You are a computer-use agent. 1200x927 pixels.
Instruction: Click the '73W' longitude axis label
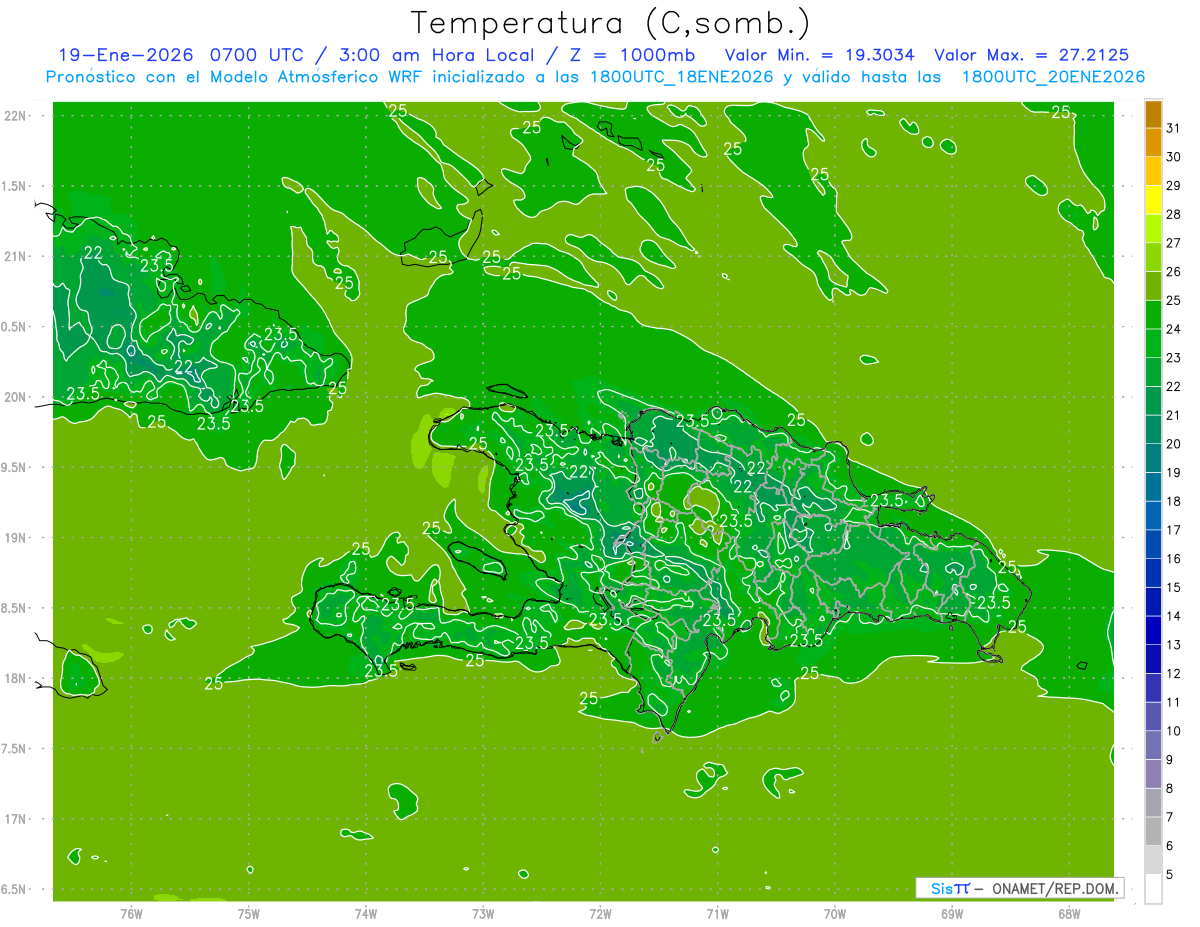click(483, 913)
